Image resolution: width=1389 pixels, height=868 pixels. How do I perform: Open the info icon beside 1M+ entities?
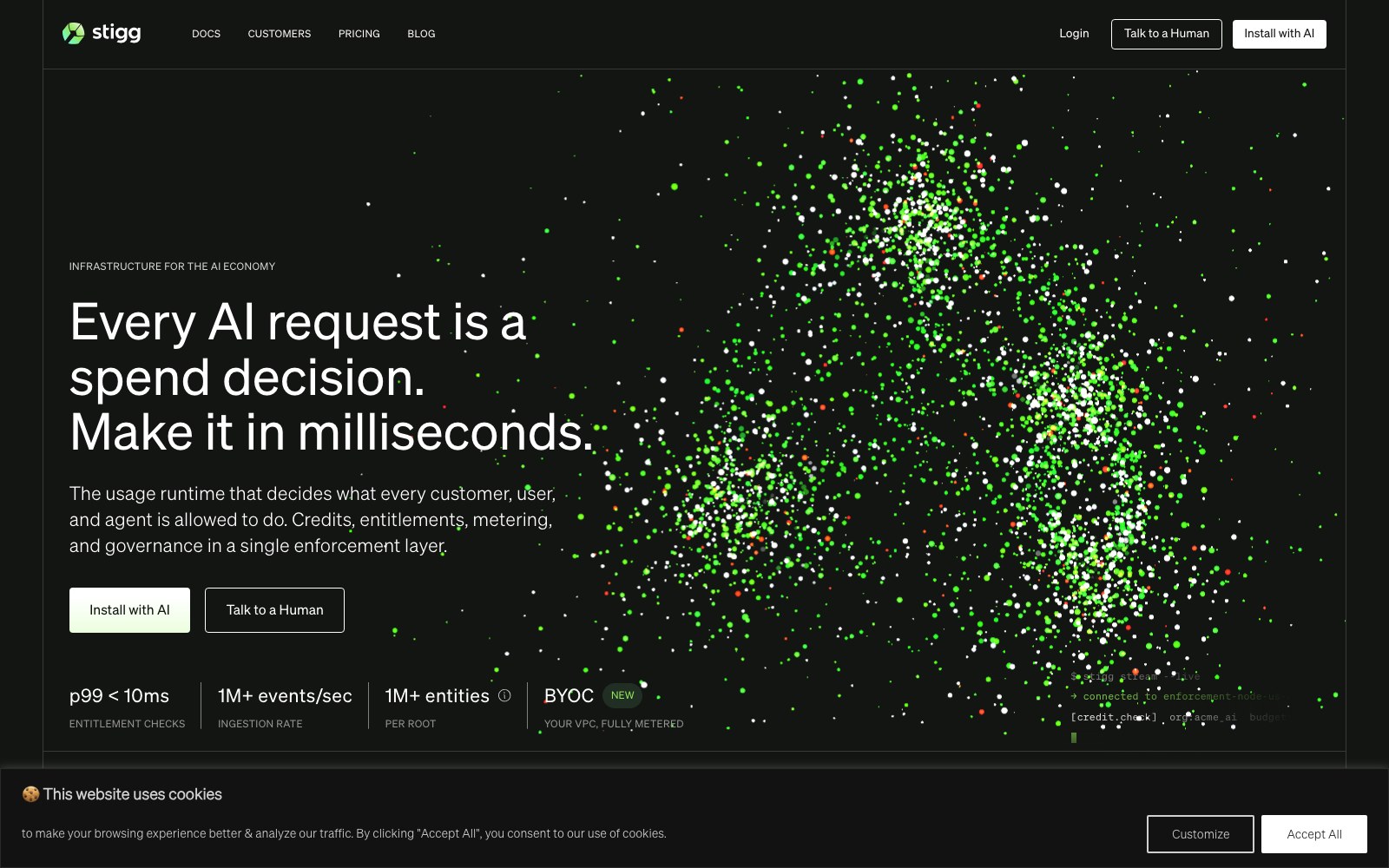pyautogui.click(x=504, y=695)
